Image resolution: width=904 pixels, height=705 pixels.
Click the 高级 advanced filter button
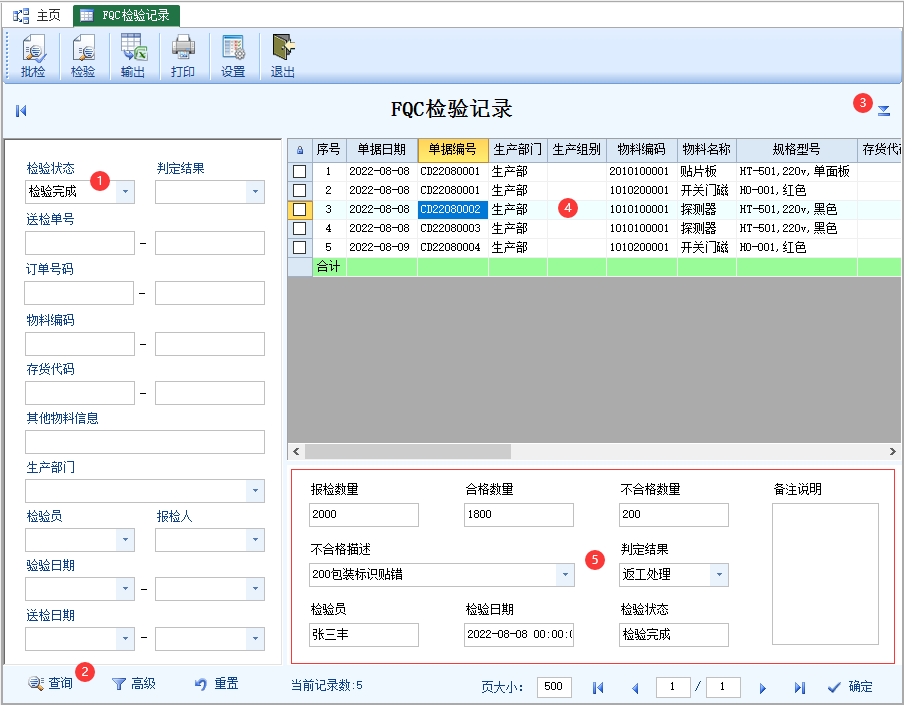134,684
